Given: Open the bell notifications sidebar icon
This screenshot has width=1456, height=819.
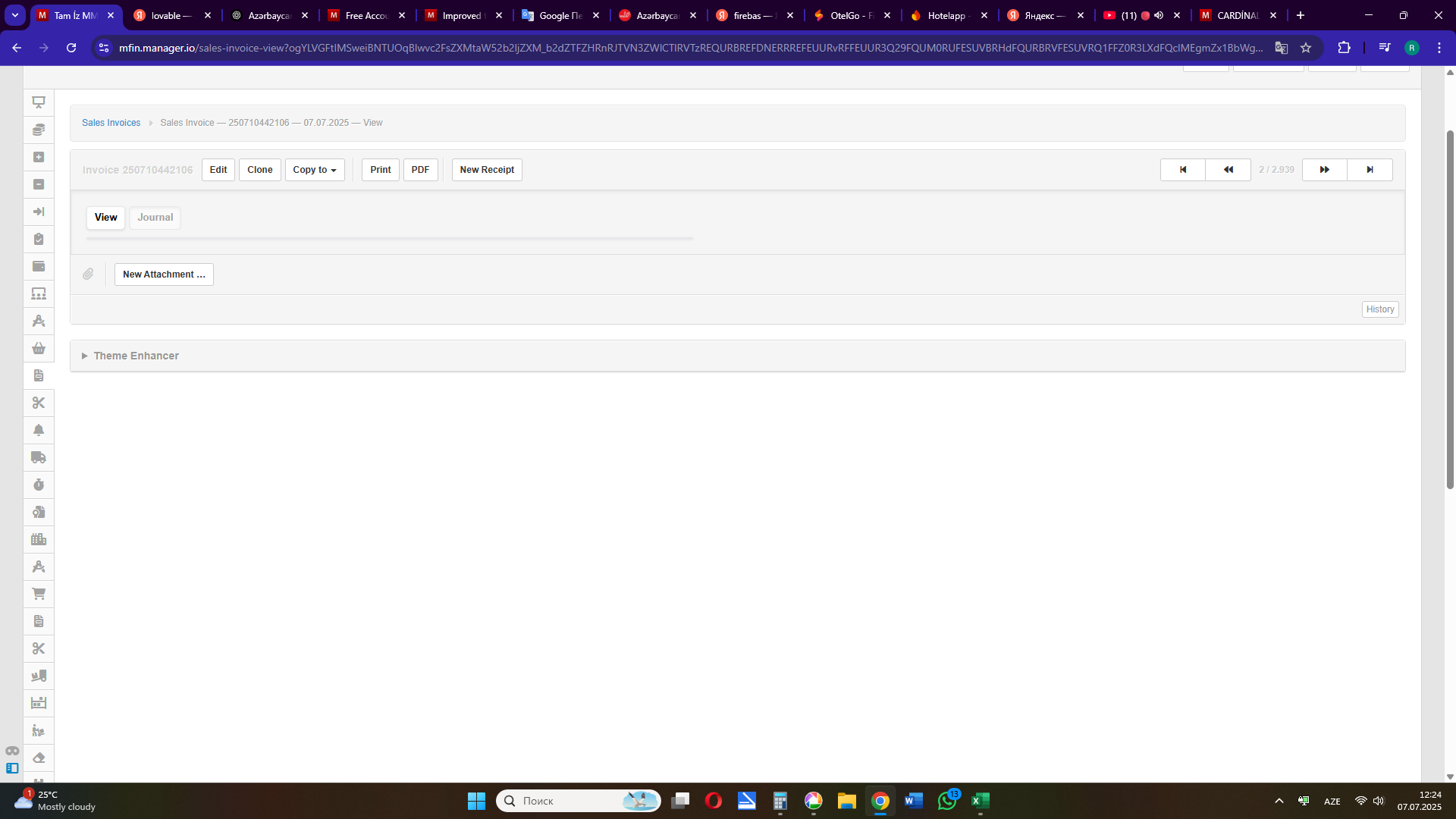Looking at the screenshot, I should pyautogui.click(x=39, y=430).
